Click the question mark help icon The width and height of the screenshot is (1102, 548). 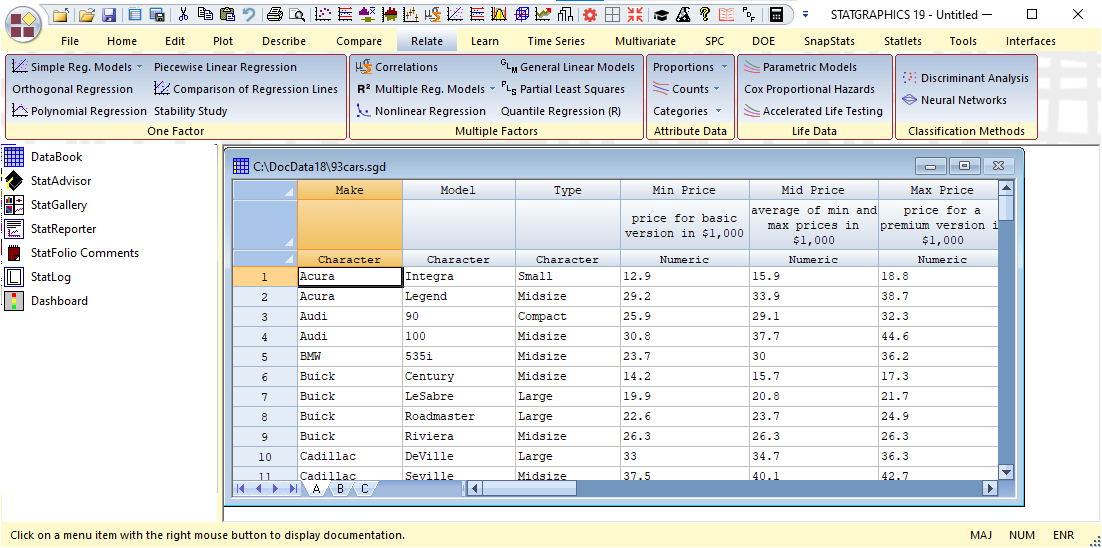tap(704, 15)
